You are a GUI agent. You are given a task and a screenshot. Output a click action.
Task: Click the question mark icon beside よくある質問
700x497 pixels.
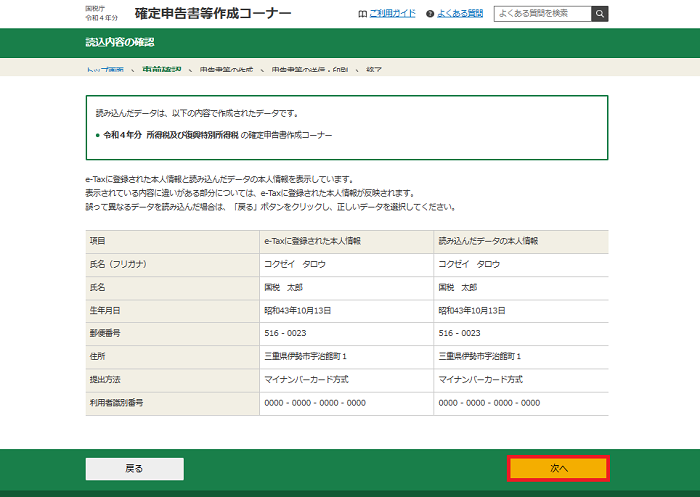(429, 14)
